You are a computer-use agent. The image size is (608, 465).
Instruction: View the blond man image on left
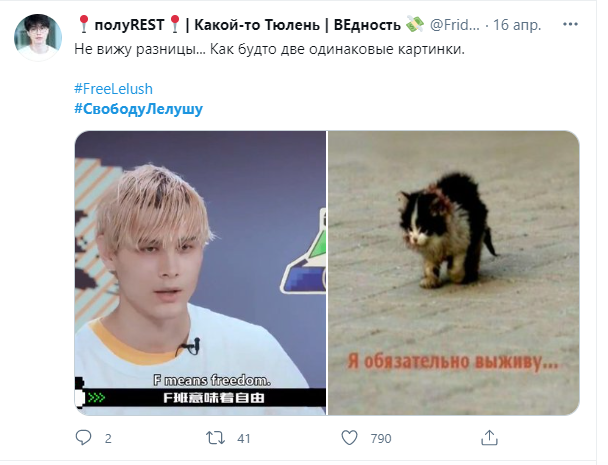point(200,273)
